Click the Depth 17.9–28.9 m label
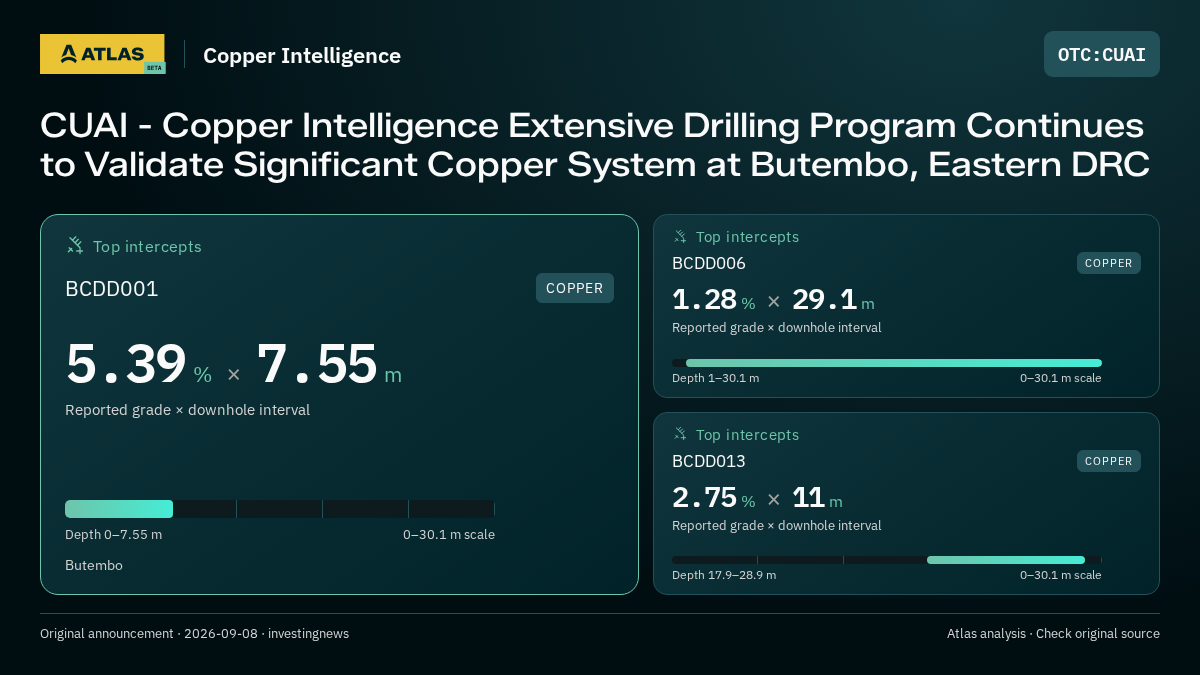Viewport: 1200px width, 675px height. pos(724,575)
